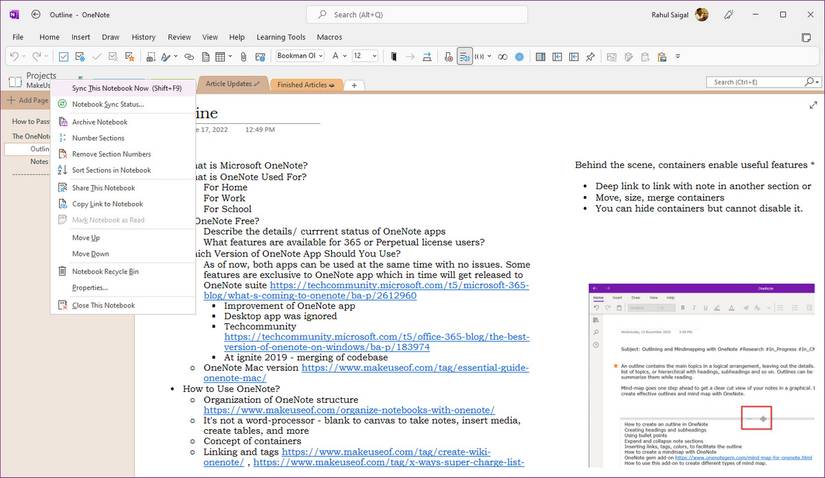Screen dimensions: 825x478
Task: Select the Finished Articles section tab
Action: pos(306,84)
